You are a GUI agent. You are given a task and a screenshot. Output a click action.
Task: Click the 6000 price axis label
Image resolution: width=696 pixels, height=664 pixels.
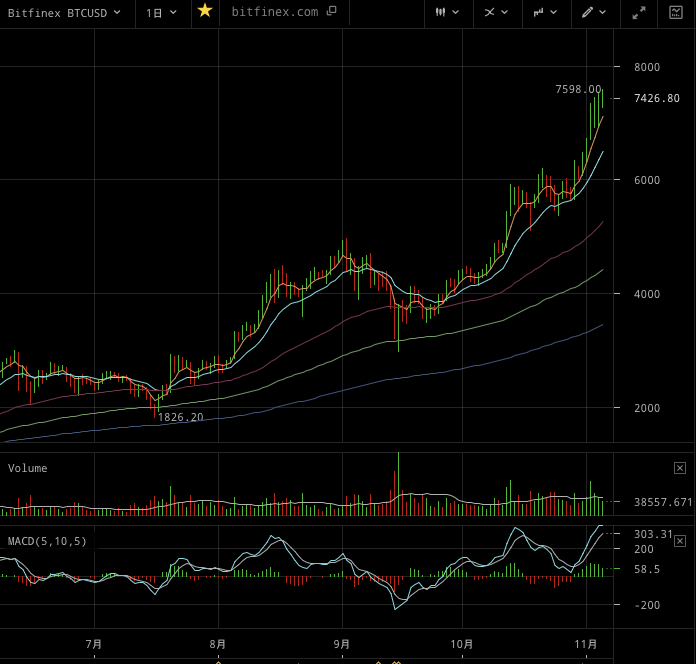point(647,180)
